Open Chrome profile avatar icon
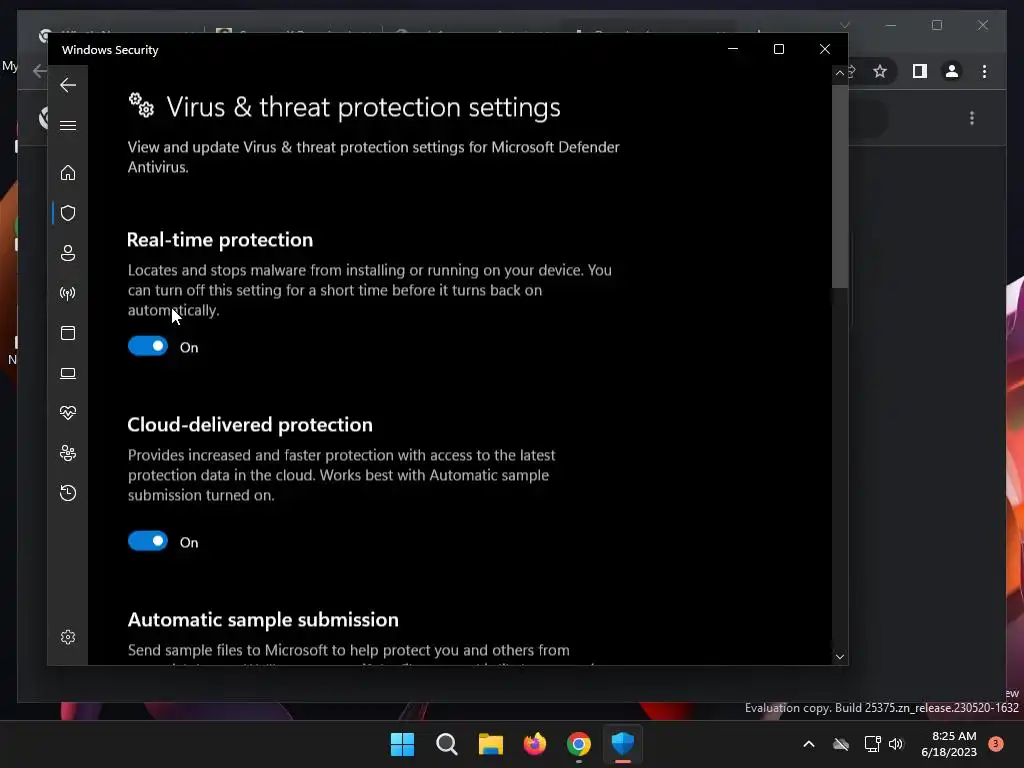 [x=952, y=71]
